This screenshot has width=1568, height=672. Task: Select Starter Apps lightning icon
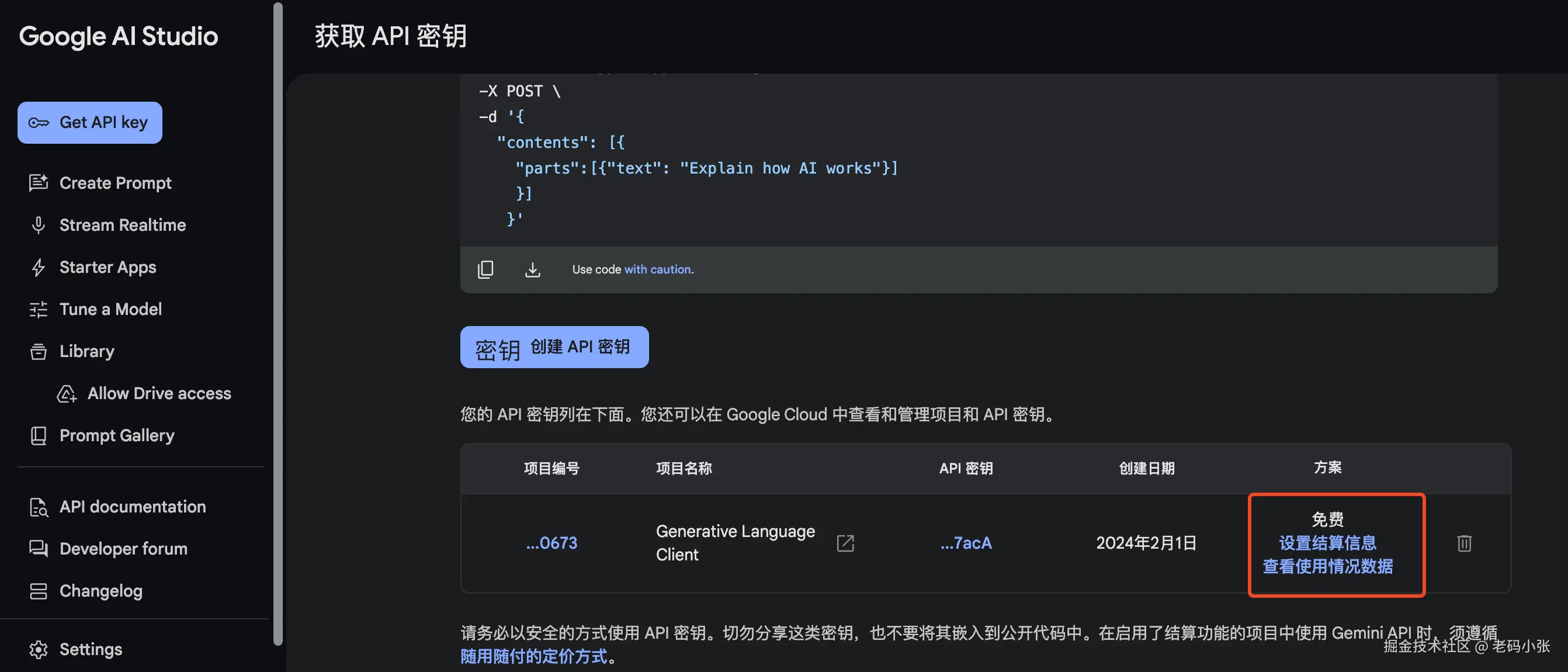click(x=39, y=267)
